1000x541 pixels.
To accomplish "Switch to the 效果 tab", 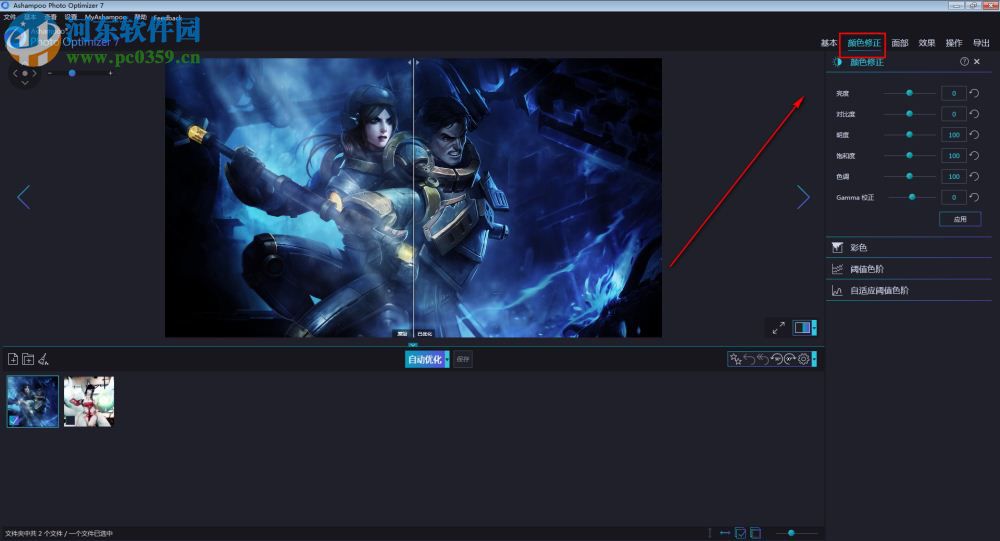I will click(x=927, y=43).
